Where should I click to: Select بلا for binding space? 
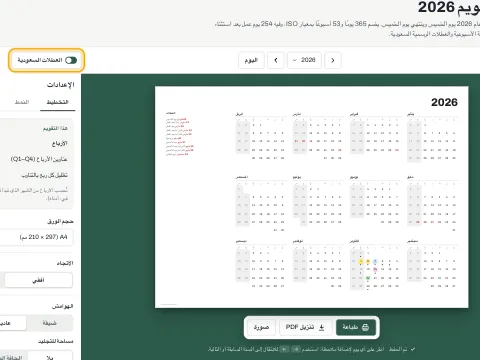(50, 357)
